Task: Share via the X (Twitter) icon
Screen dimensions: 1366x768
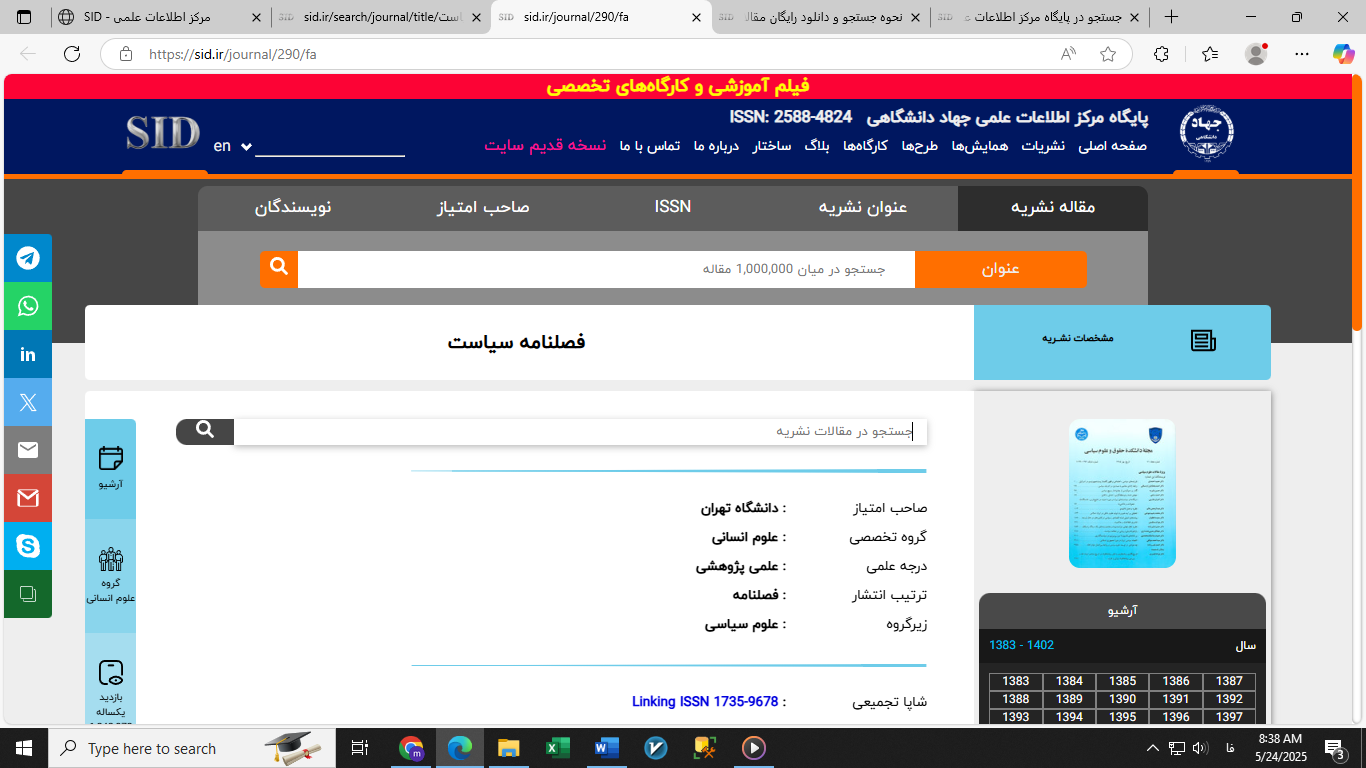Action: coord(27,402)
